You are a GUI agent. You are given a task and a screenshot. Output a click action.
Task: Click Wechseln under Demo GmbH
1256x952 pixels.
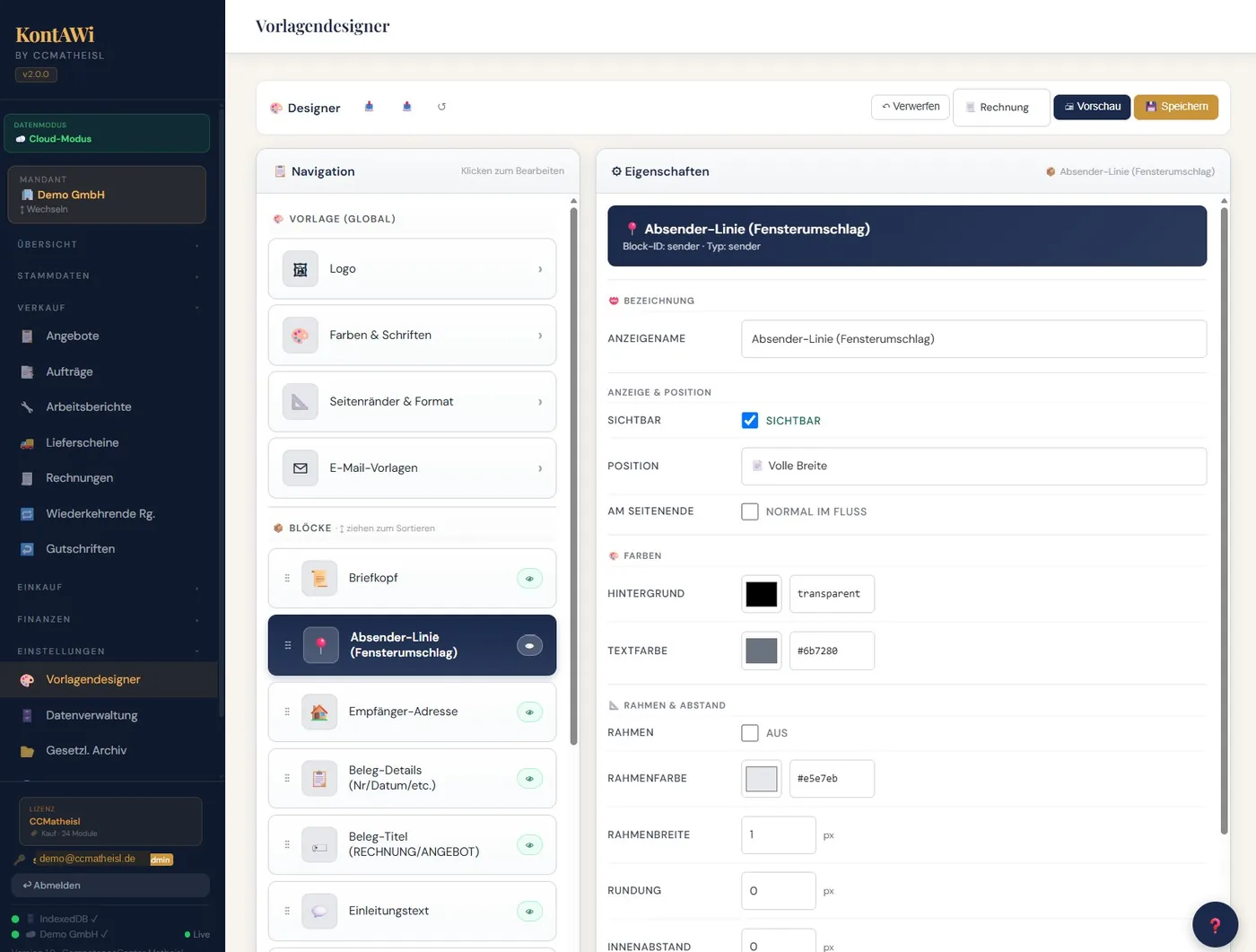pos(44,210)
